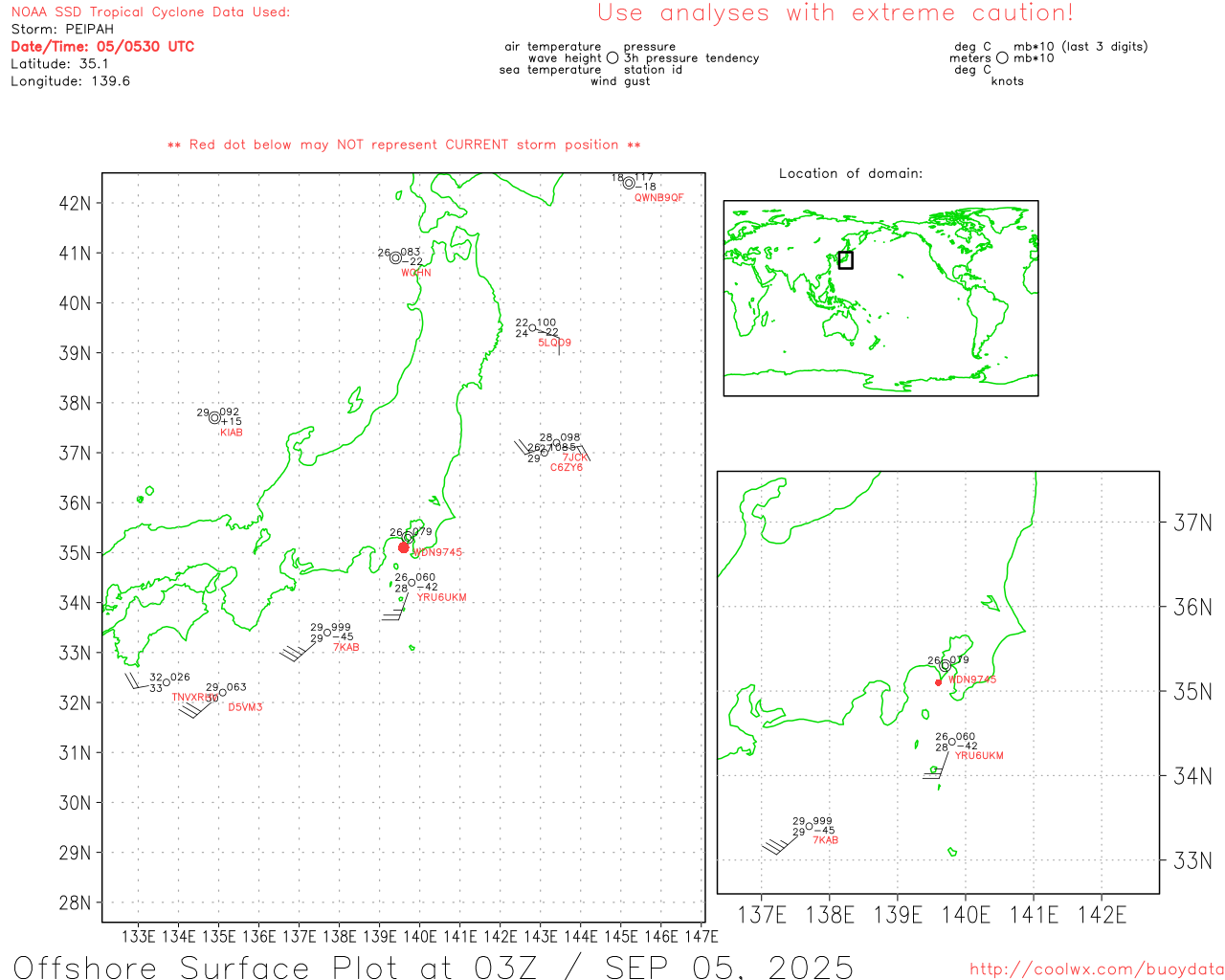This screenshot has height=980, width=1225.
Task: Click 'Location of domain:' caption
Action: (x=851, y=173)
